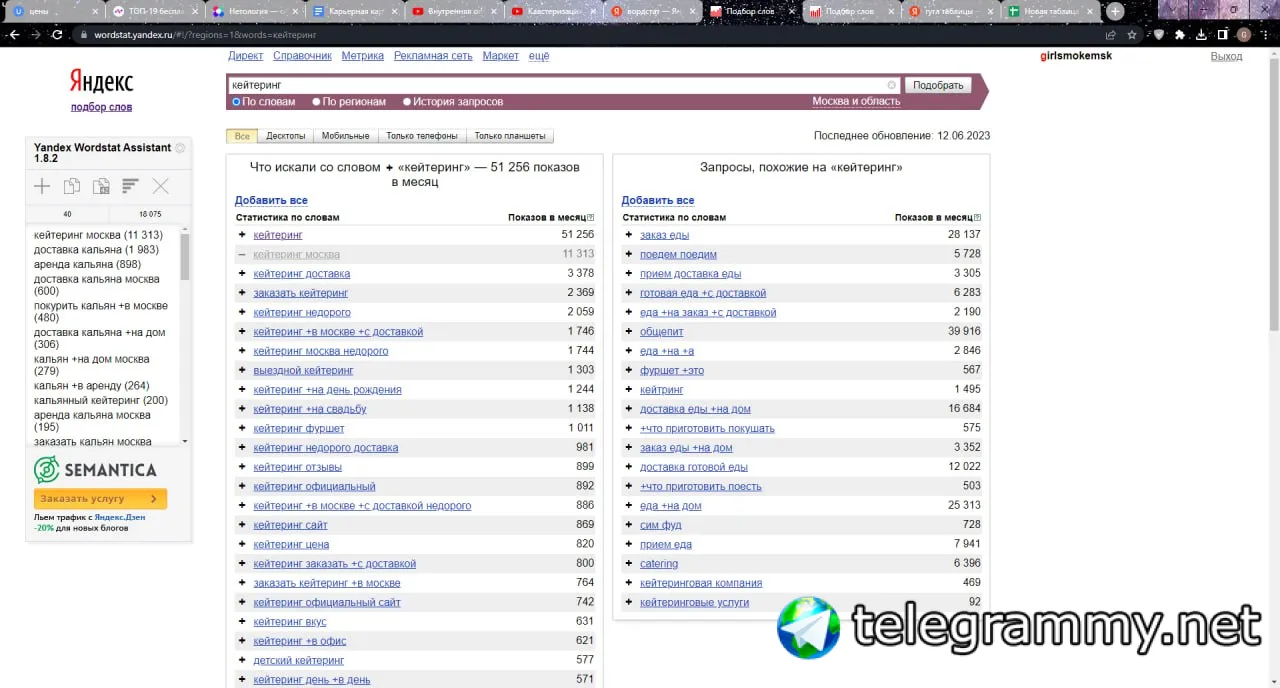Switch to the 'Новая таблица' browser tab
Screen dimensions: 1280x688
point(1050,11)
